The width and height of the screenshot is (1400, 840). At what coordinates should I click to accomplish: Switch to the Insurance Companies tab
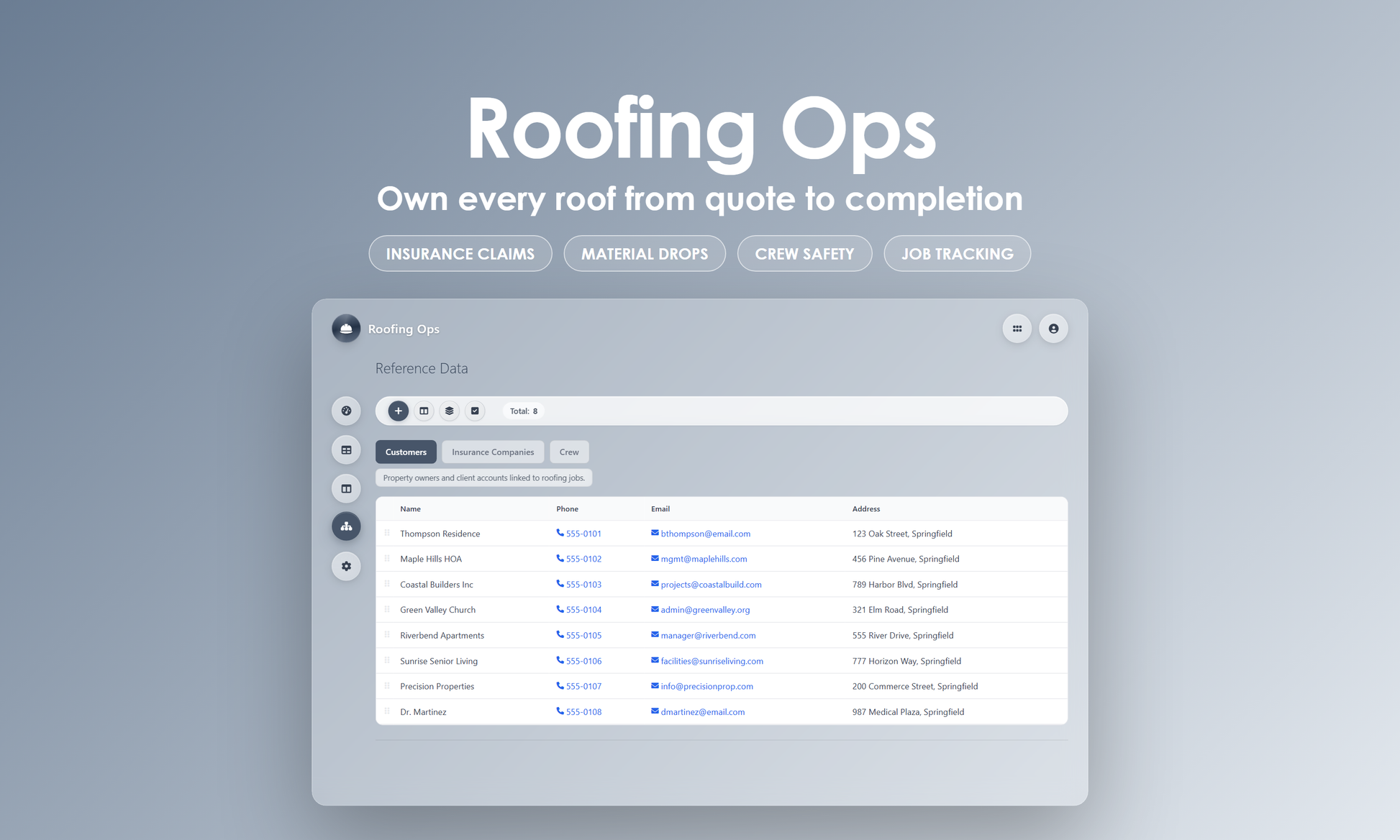click(493, 452)
